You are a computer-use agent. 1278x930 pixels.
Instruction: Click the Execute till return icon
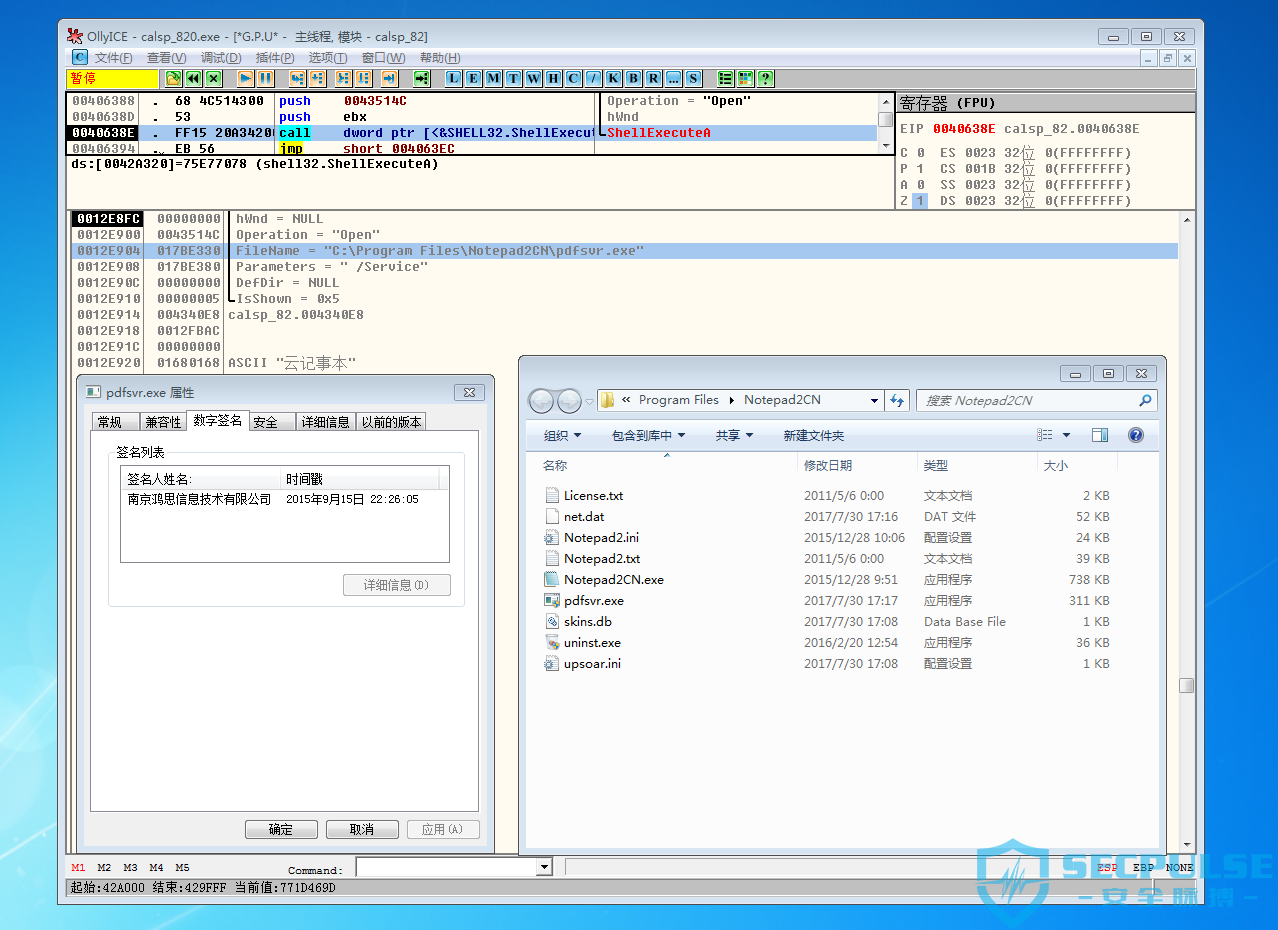point(389,78)
